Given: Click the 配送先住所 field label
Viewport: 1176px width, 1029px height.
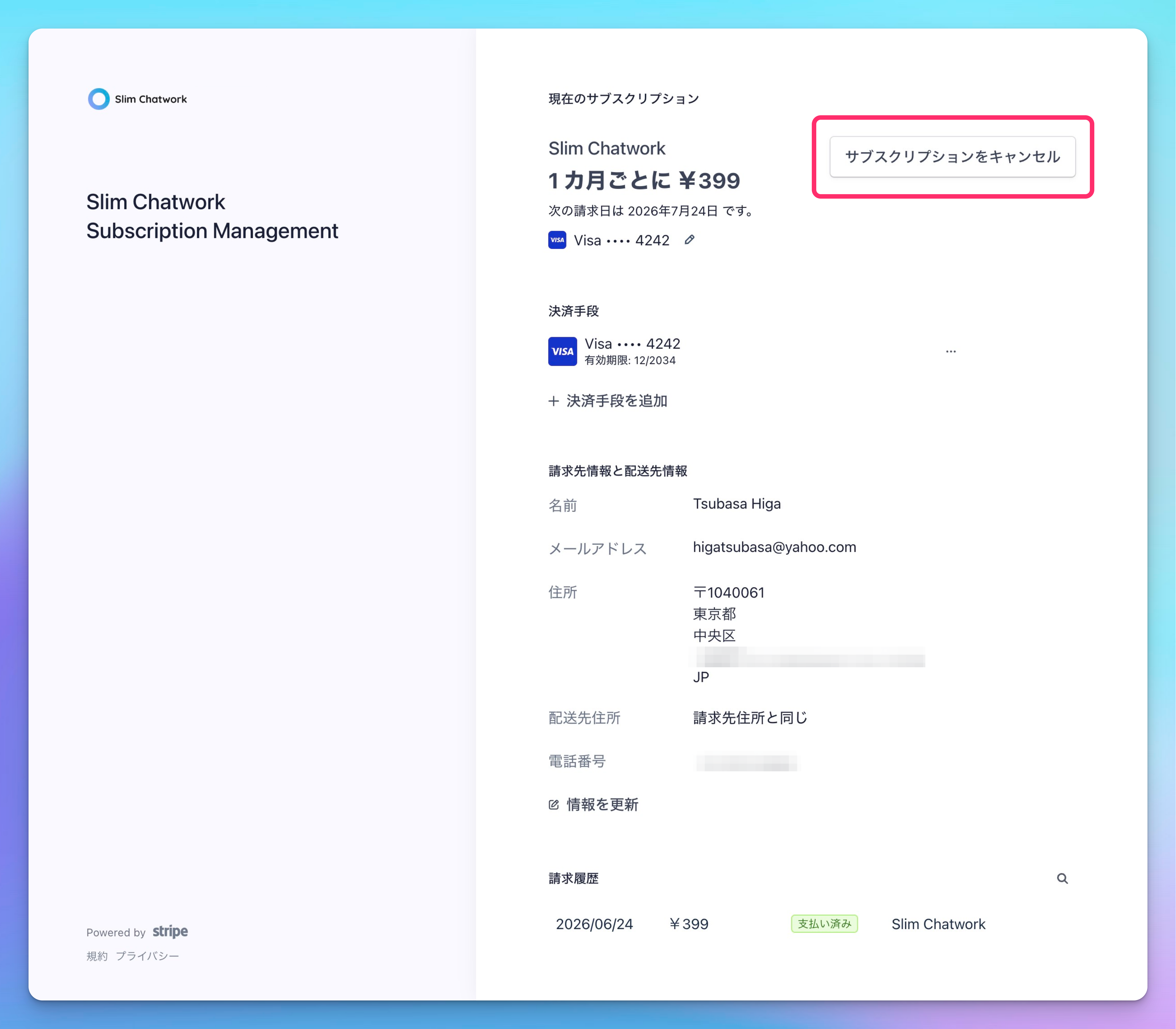Looking at the screenshot, I should click(584, 718).
